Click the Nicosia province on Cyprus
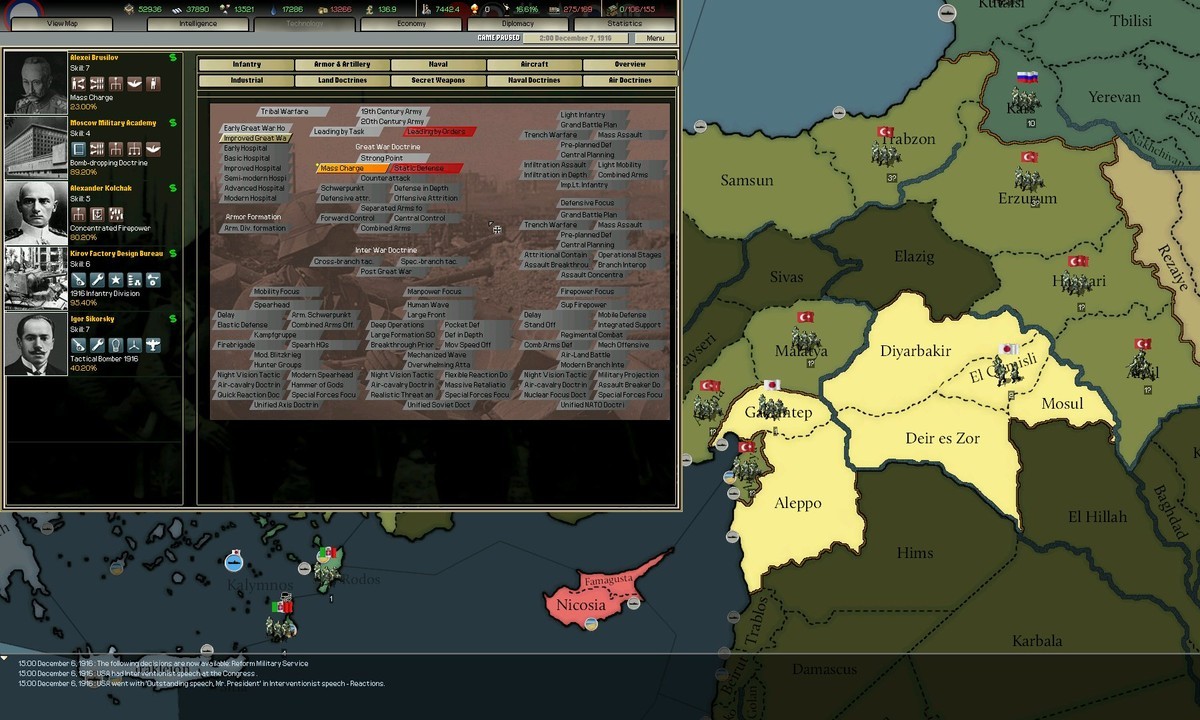The image size is (1200, 720). [x=580, y=606]
